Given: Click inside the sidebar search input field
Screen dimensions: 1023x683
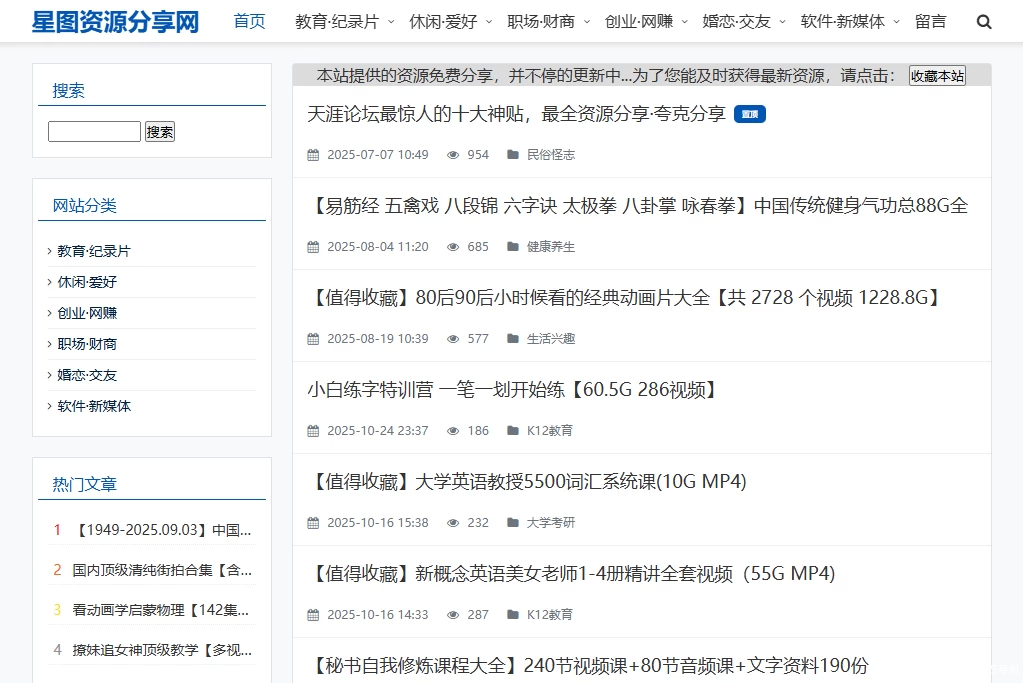Looking at the screenshot, I should click(x=94, y=130).
